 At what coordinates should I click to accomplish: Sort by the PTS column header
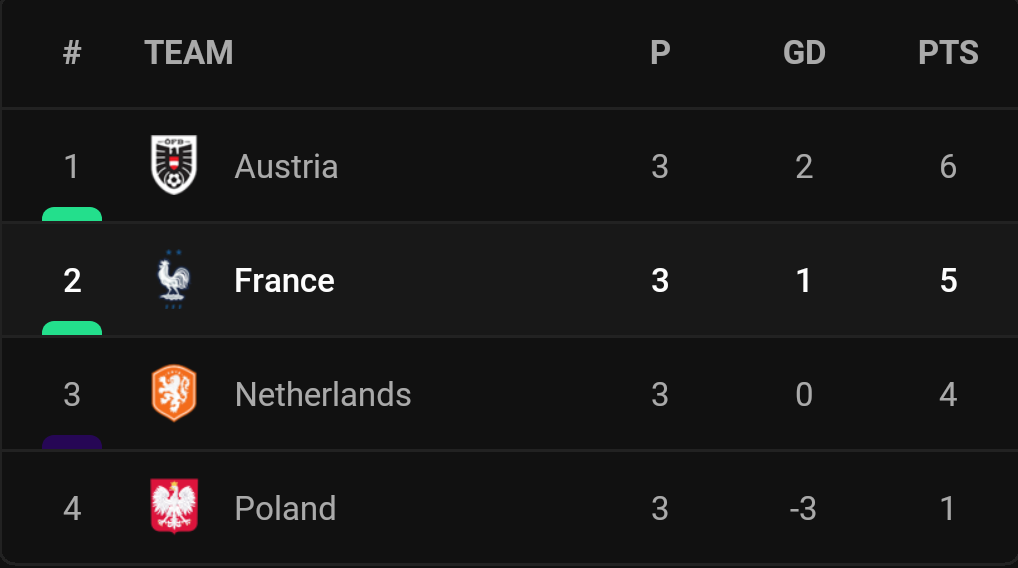coord(948,53)
